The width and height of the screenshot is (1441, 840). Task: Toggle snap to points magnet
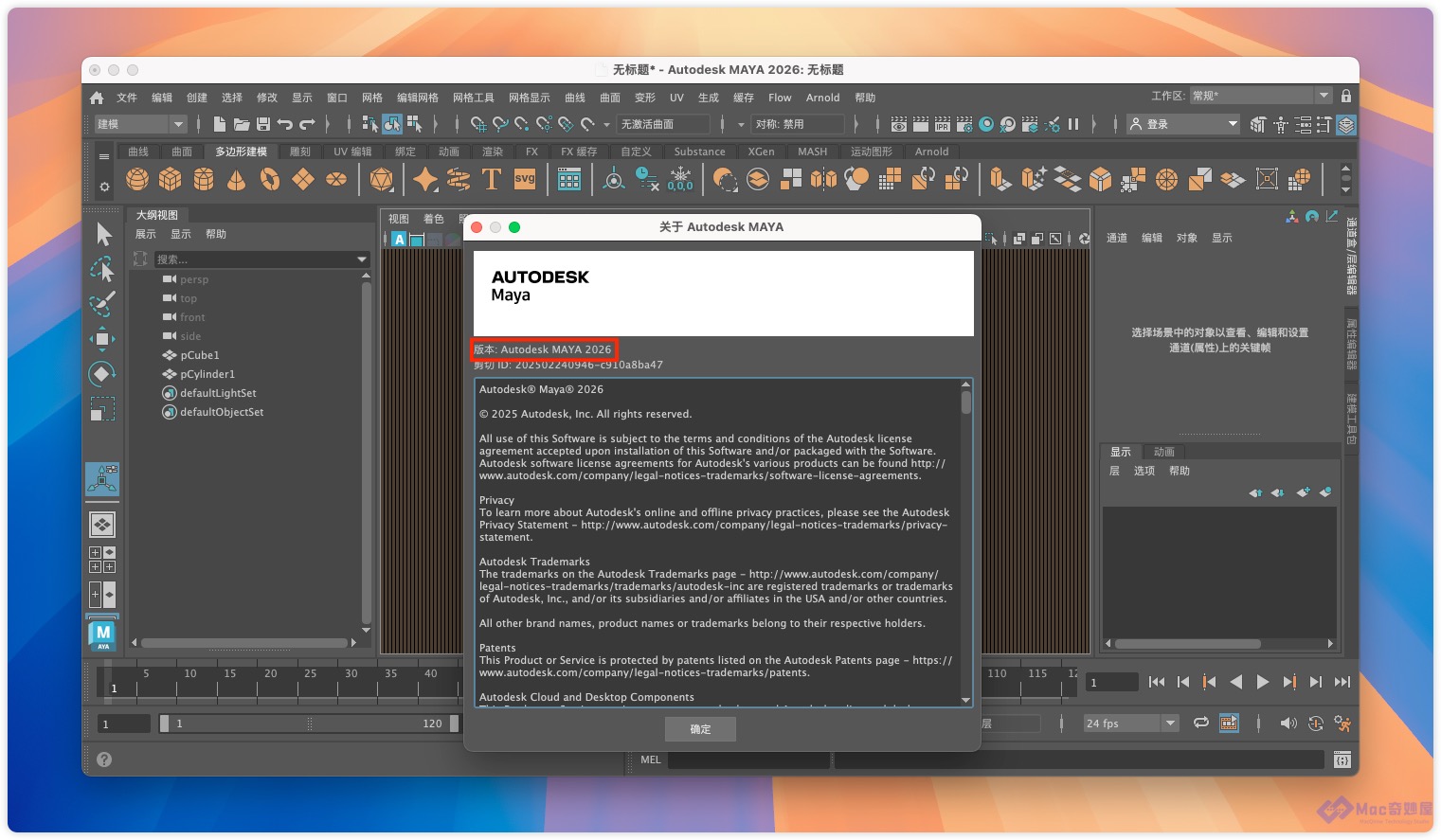(522, 124)
